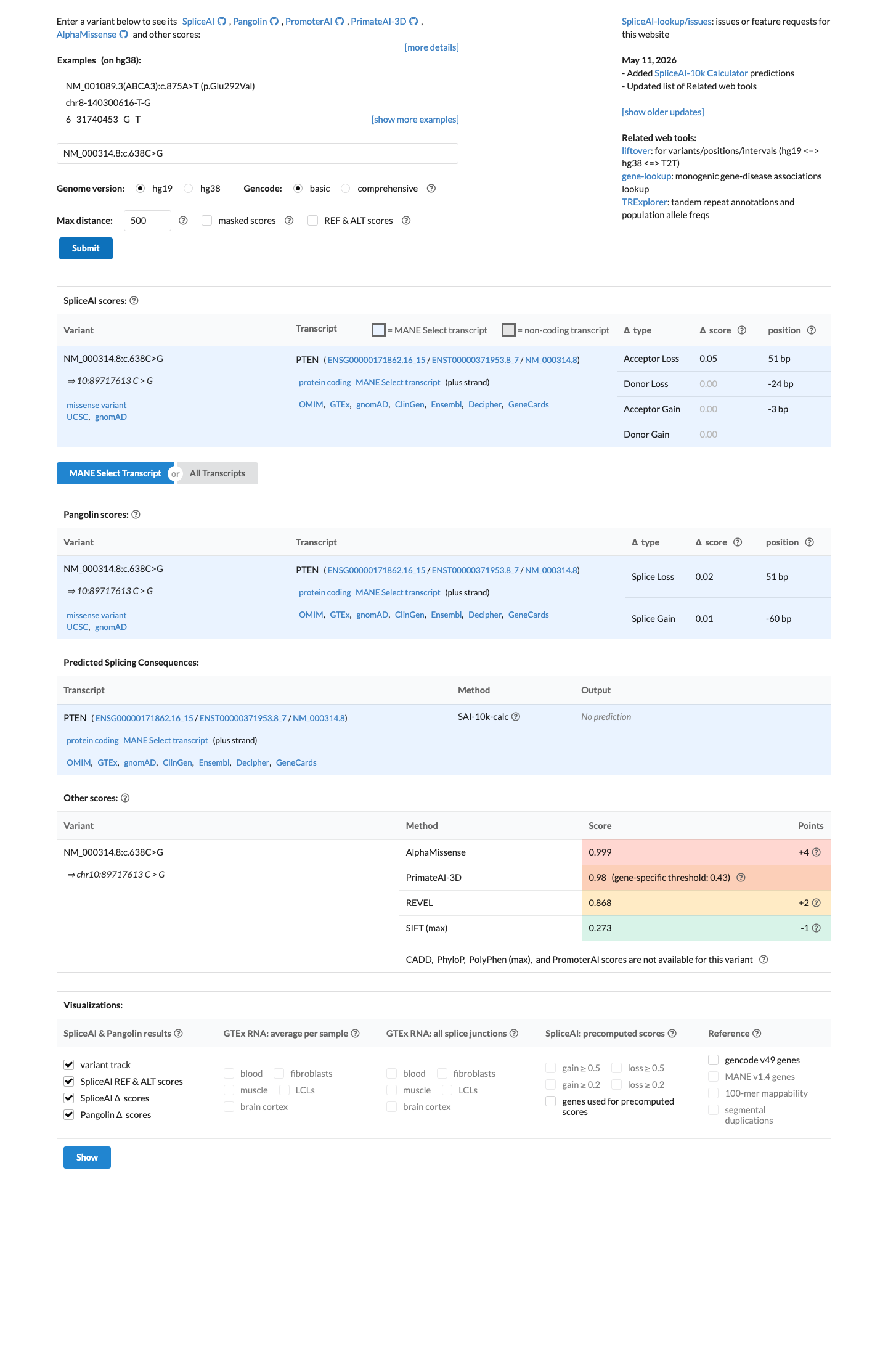Click help icon next to SAI-10k-calc
Image resolution: width=896 pixels, height=1356 pixels.
click(516, 717)
